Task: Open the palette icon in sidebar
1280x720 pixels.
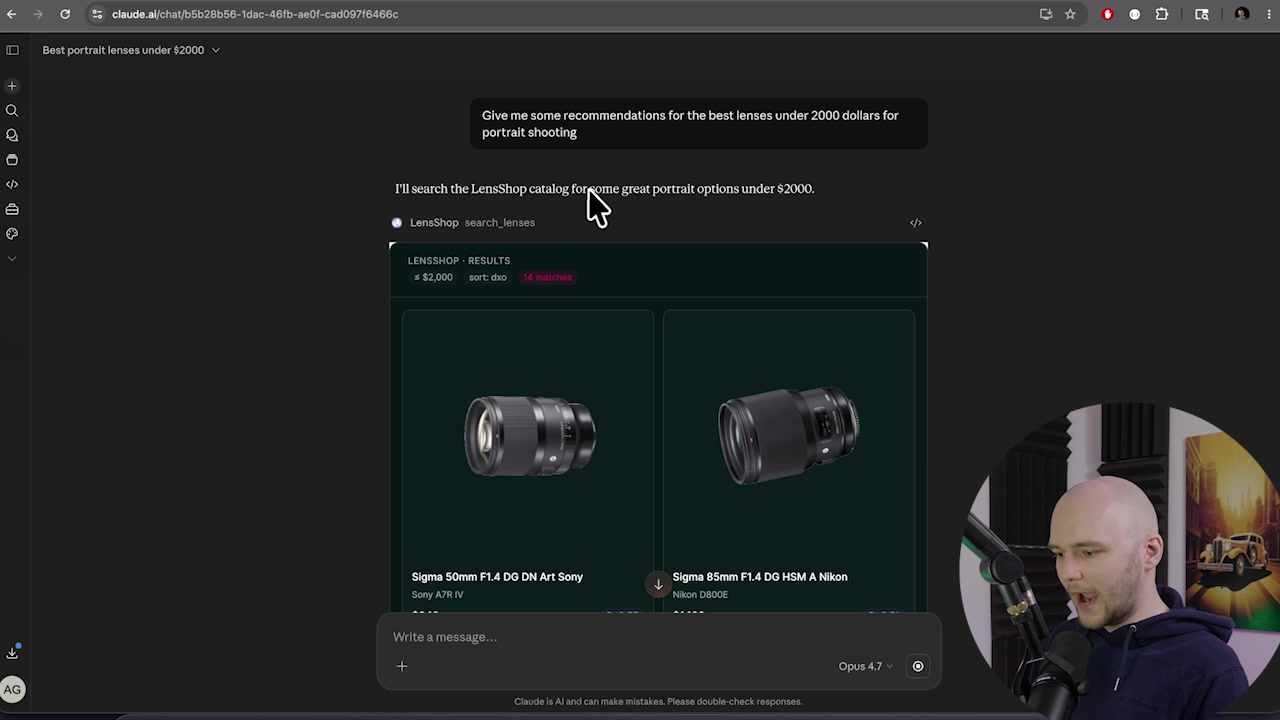Action: click(12, 233)
